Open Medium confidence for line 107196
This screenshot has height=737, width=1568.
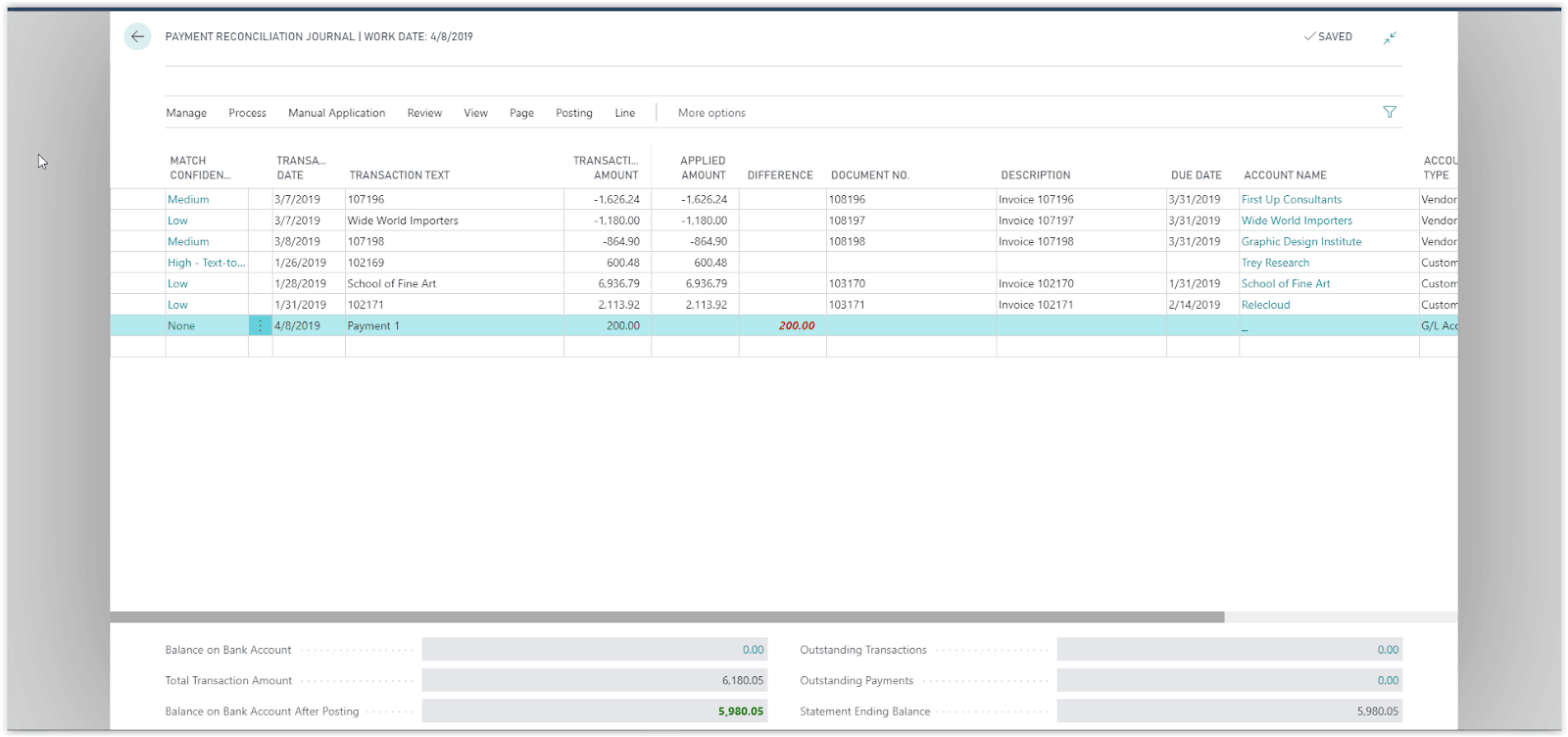tap(188, 199)
